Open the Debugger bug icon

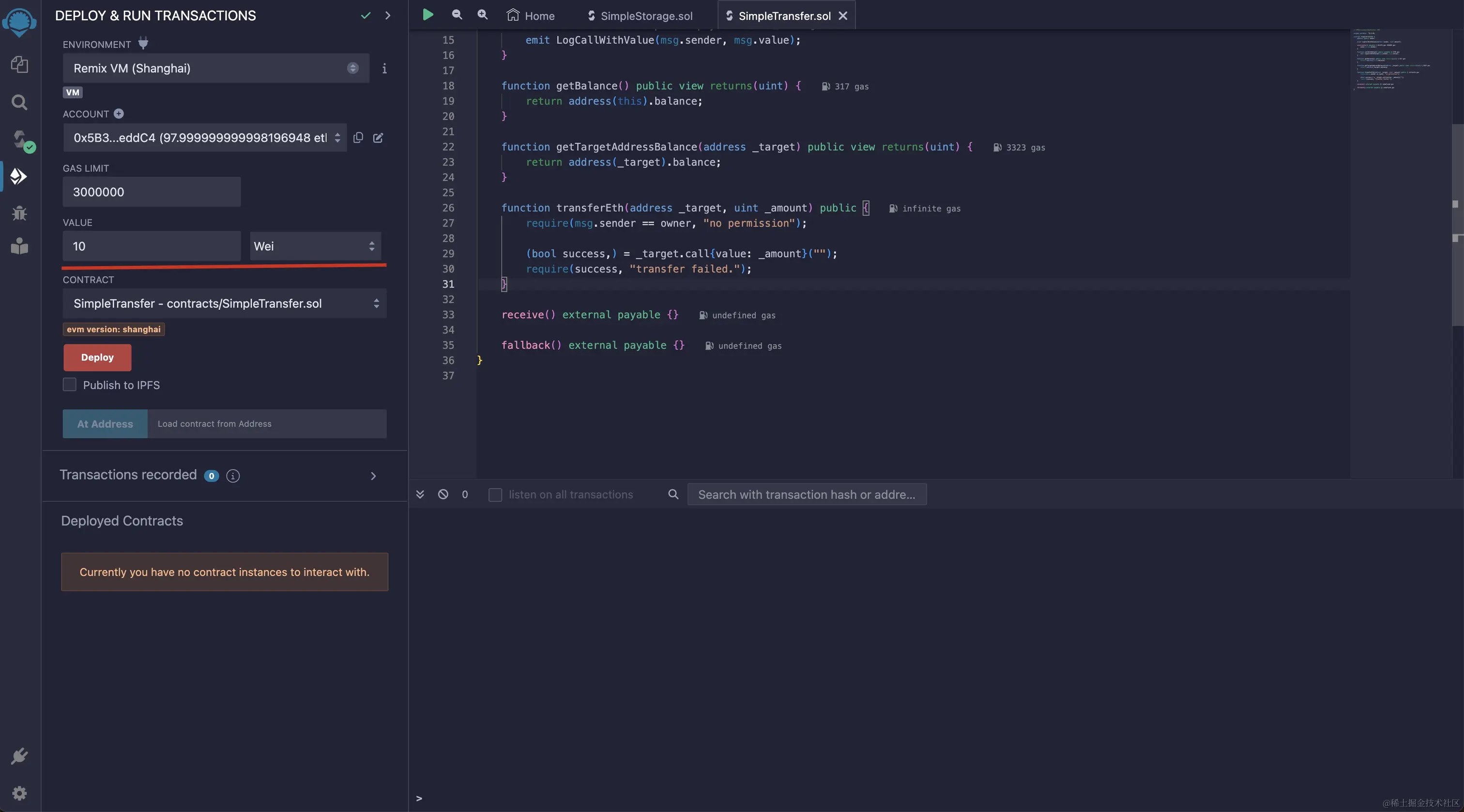tap(19, 213)
